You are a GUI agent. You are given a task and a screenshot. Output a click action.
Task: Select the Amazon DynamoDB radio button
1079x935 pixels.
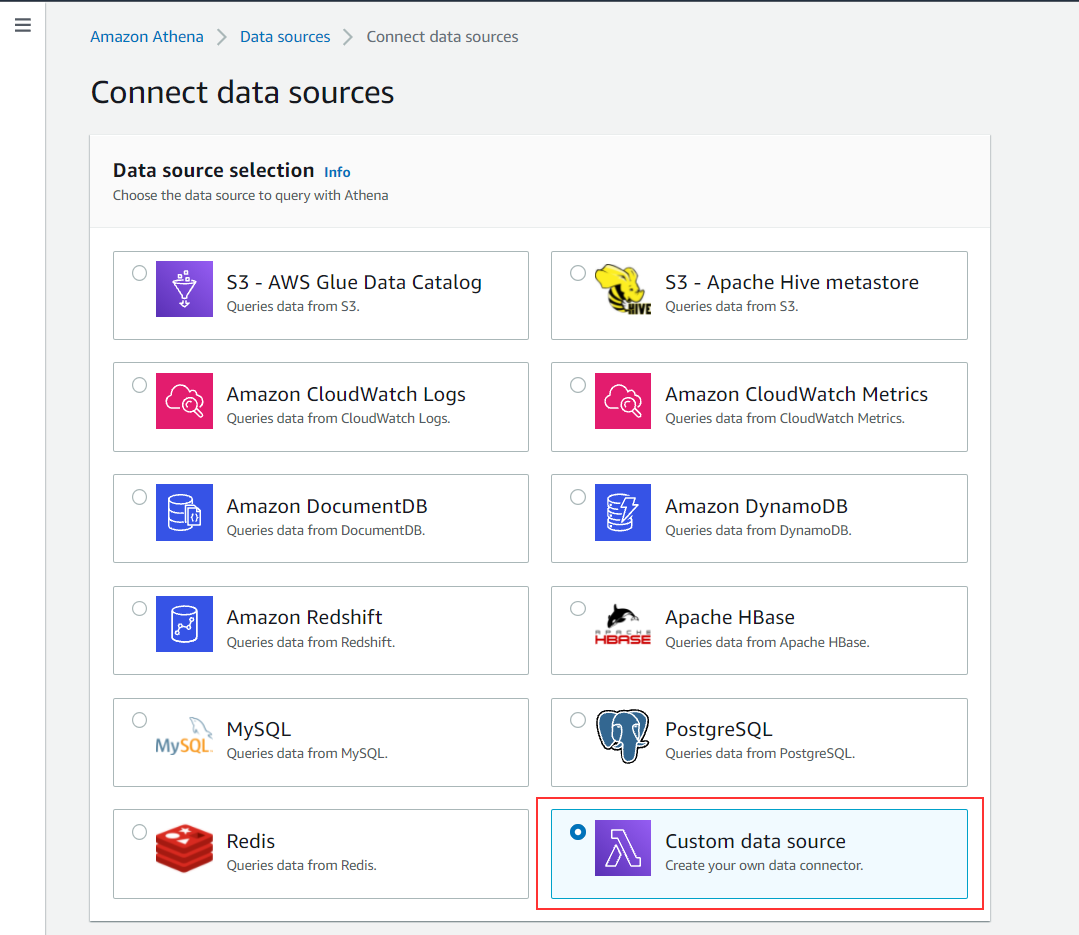click(578, 497)
